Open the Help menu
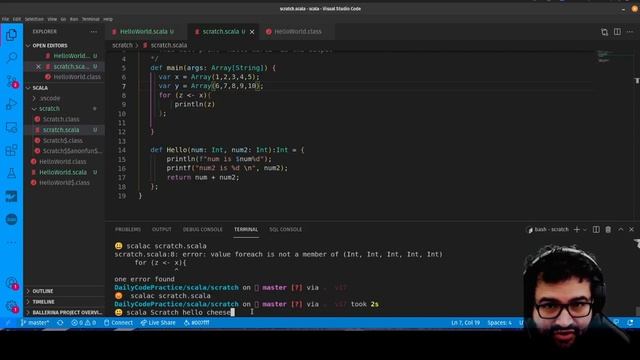Viewport: 640px width, 360px height. click(108, 19)
